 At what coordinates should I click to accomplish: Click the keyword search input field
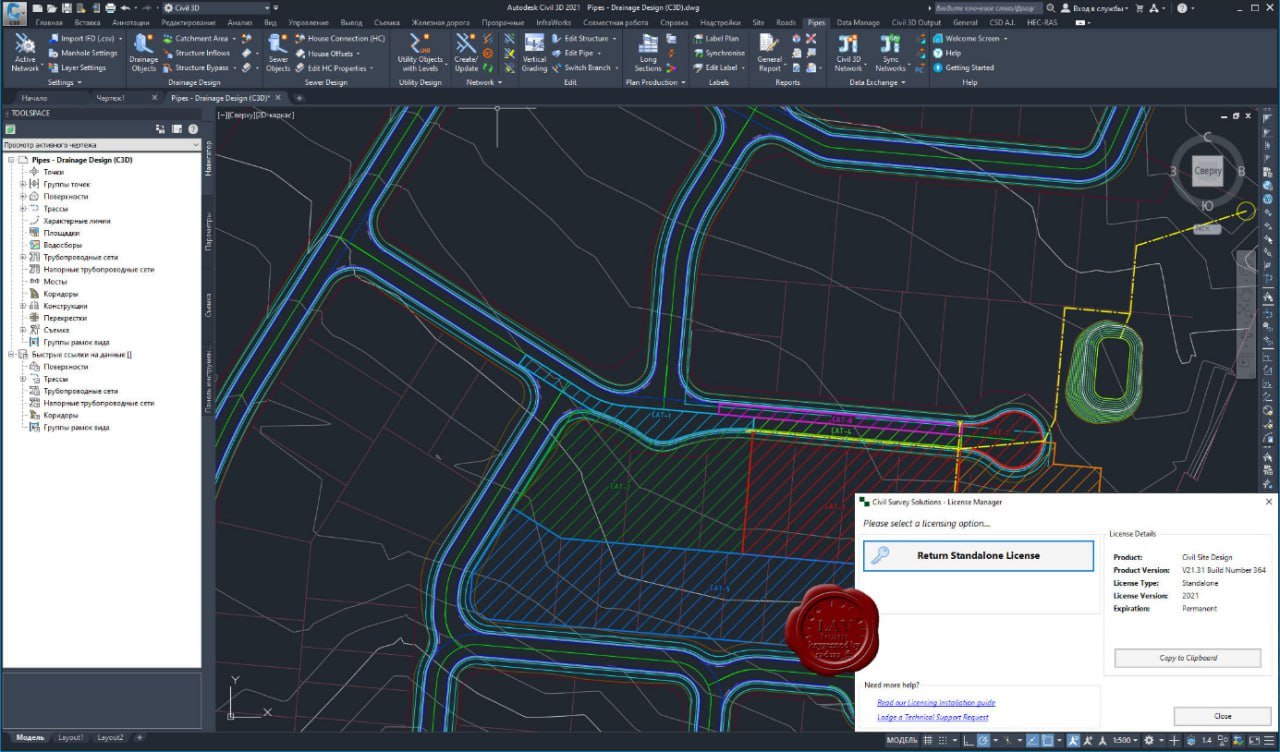[x=986, y=8]
